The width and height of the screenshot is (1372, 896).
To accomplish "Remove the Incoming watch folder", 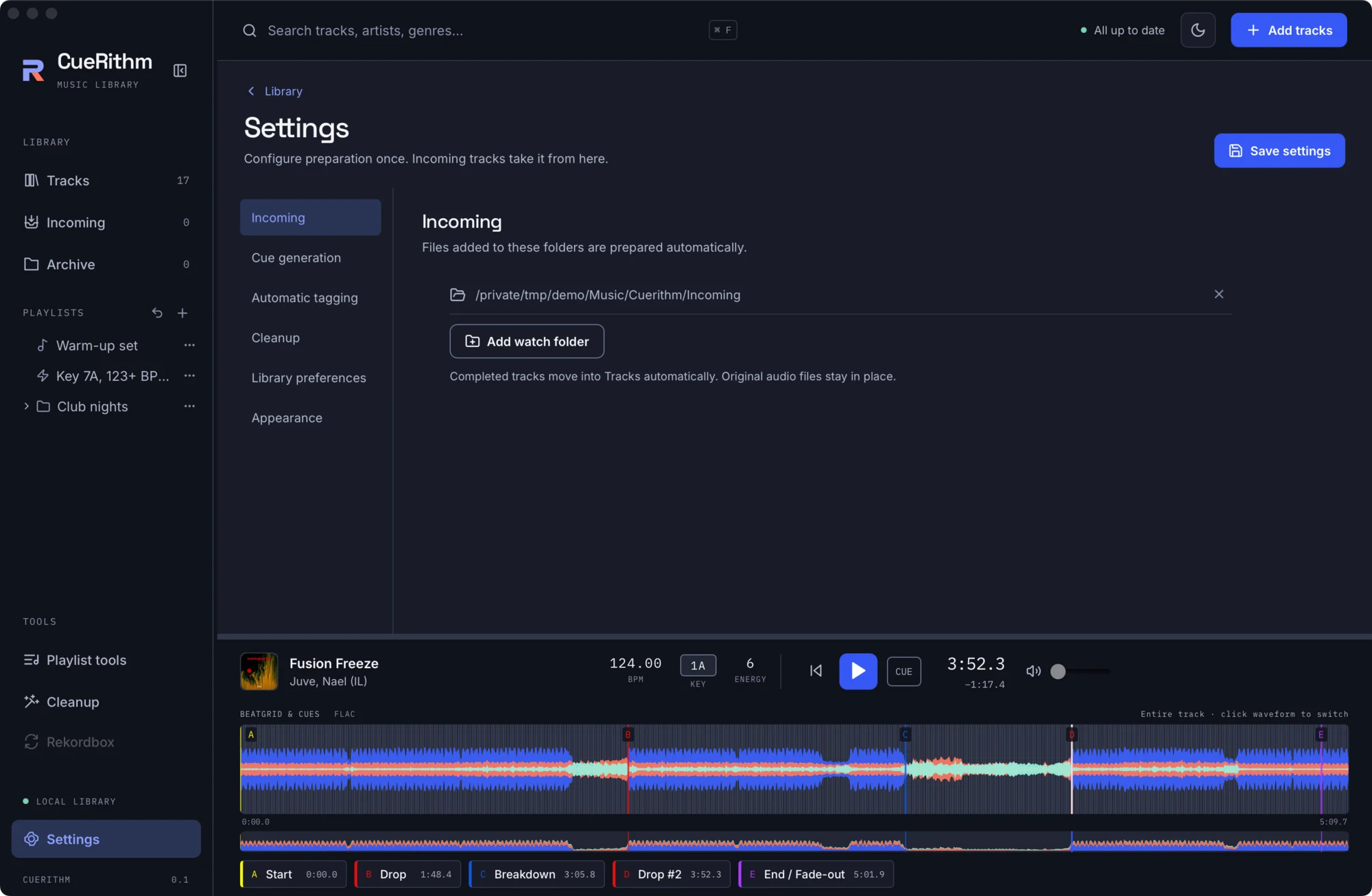I will (x=1219, y=294).
